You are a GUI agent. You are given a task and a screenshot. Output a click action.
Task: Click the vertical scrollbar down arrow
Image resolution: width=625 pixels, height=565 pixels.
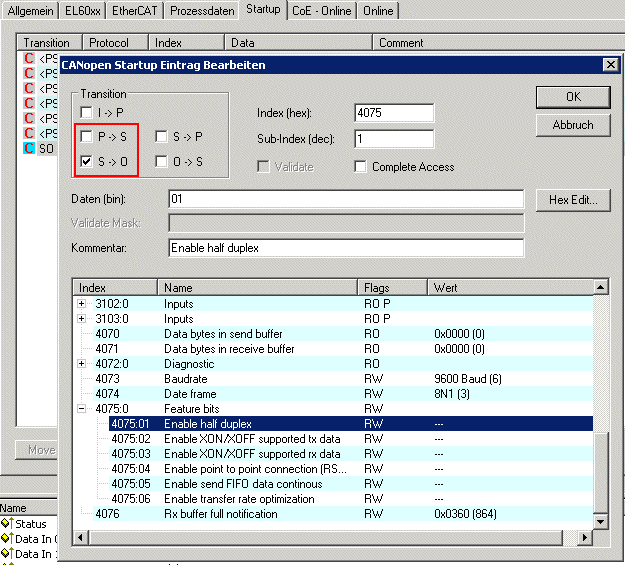[x=601, y=522]
